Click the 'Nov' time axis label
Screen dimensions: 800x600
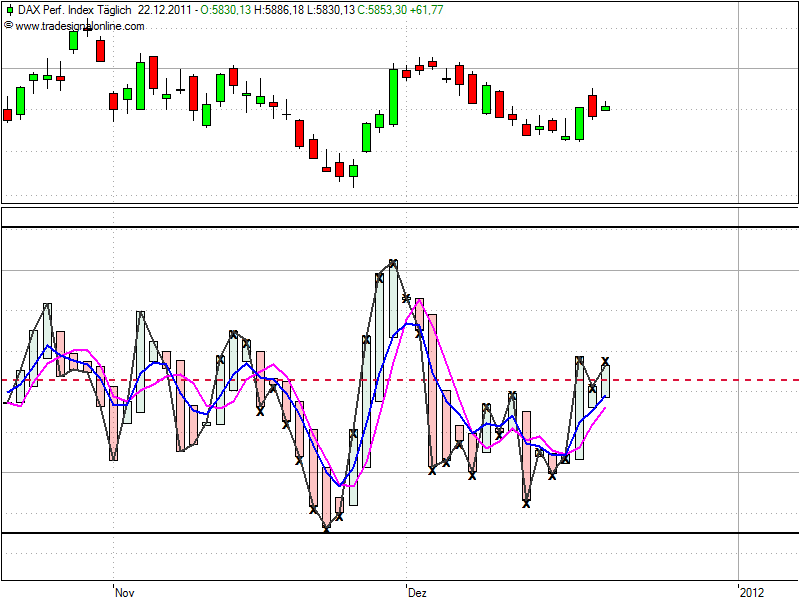pos(124,592)
